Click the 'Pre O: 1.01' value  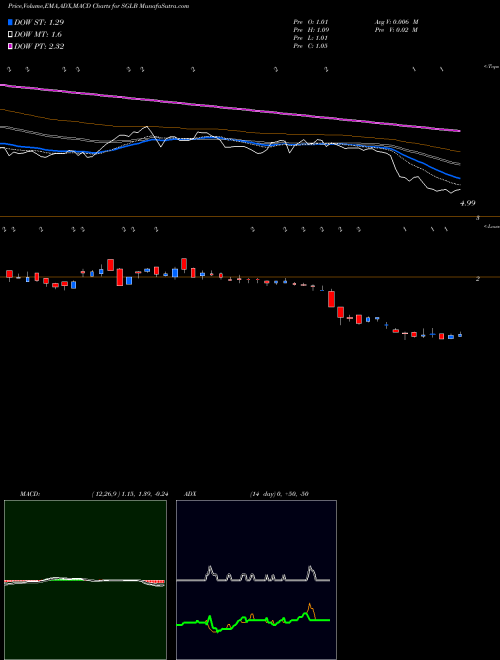(x=311, y=22)
